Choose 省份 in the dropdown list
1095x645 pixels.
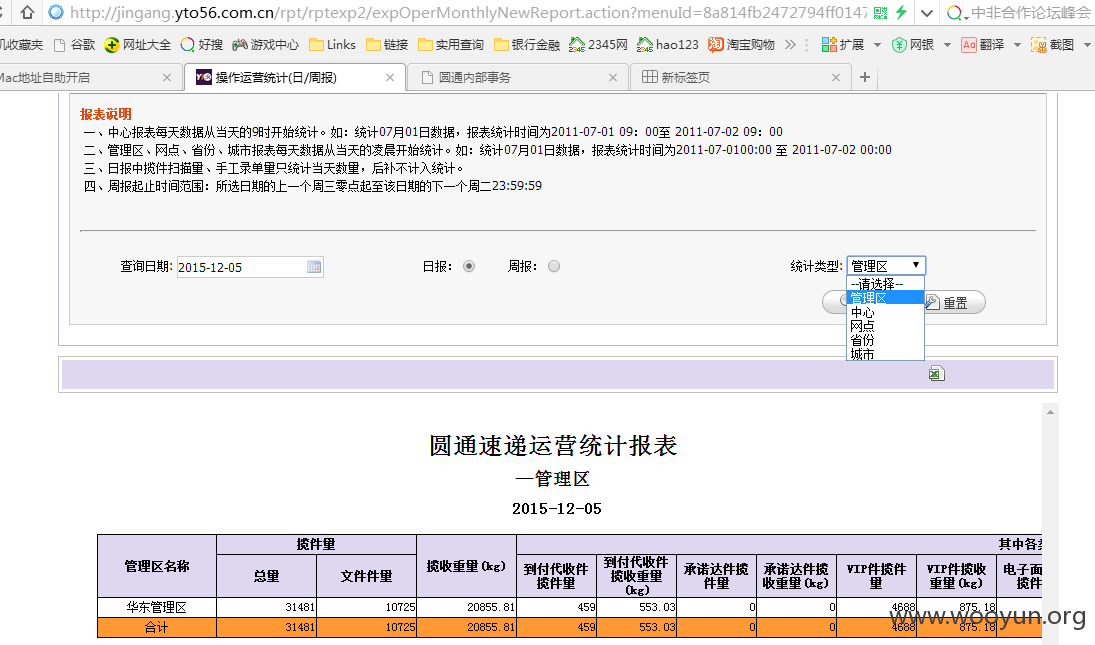click(885, 340)
